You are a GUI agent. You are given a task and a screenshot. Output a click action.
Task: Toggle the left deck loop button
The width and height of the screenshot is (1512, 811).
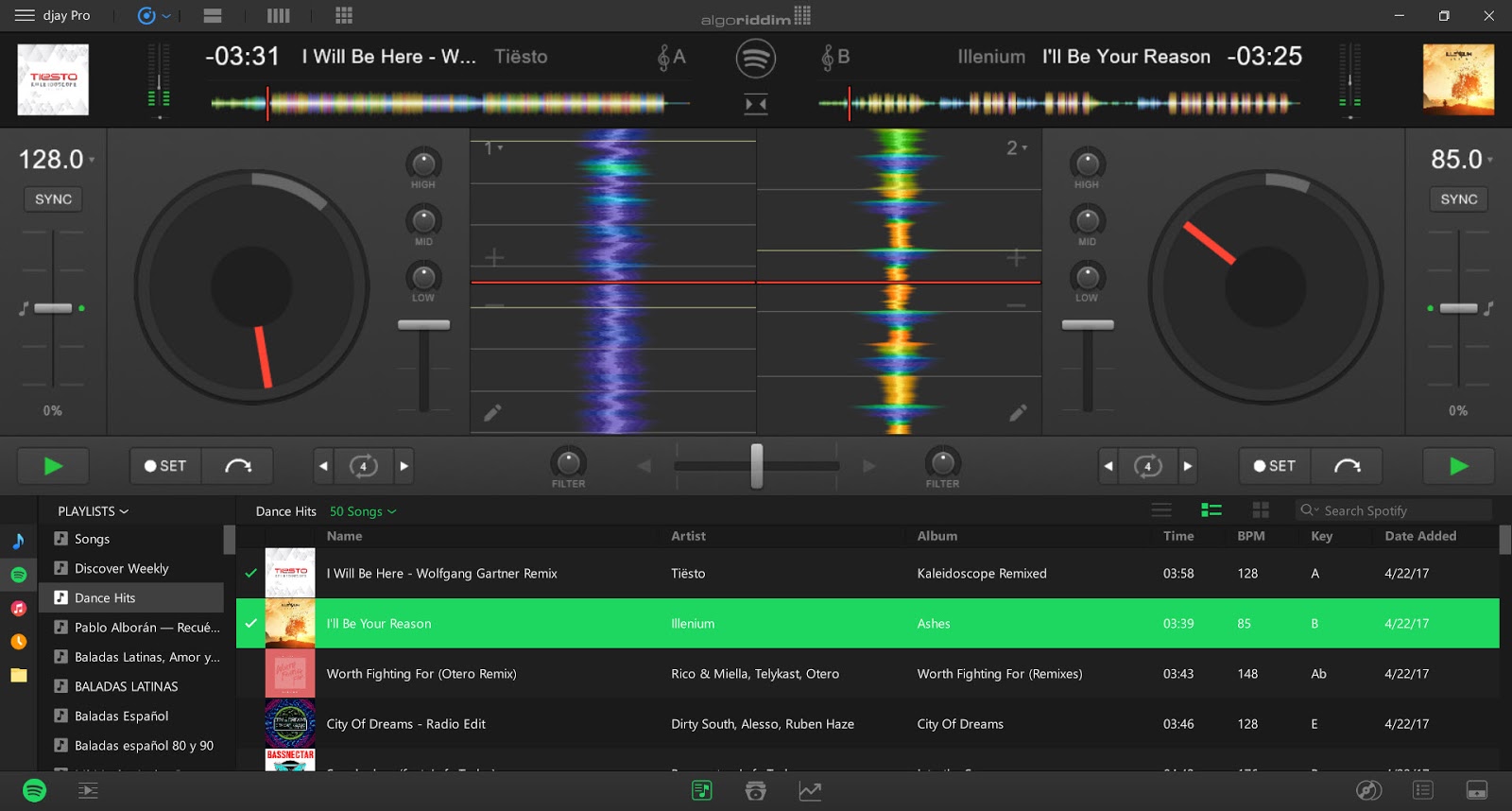point(363,466)
